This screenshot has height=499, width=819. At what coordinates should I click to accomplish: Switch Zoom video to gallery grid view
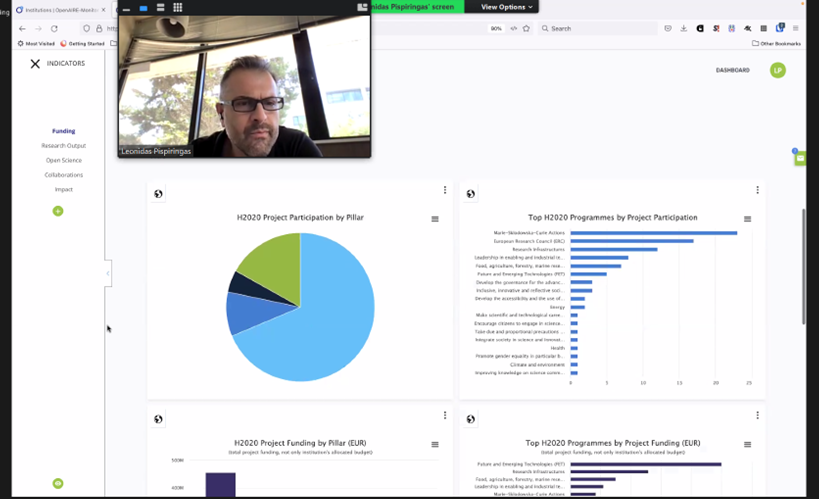[178, 7]
